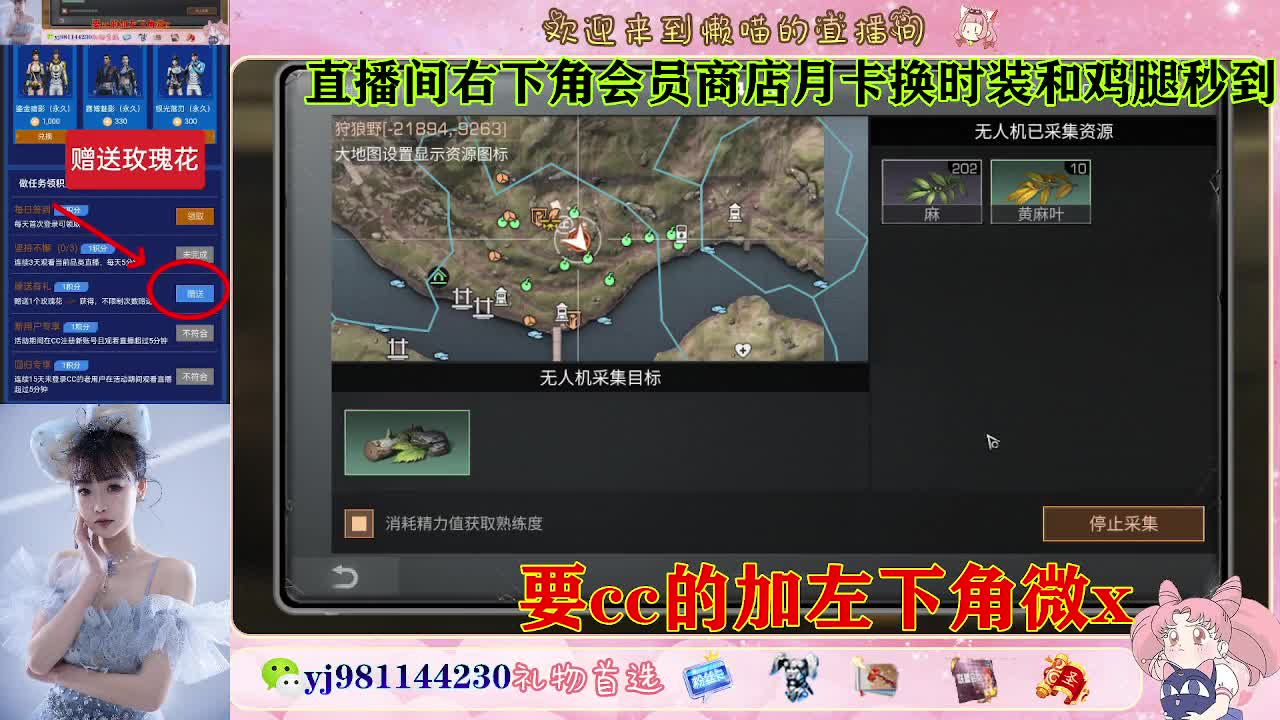Click a watchtower icon on the map
This screenshot has height=720, width=1280.
pyautogui.click(x=735, y=213)
